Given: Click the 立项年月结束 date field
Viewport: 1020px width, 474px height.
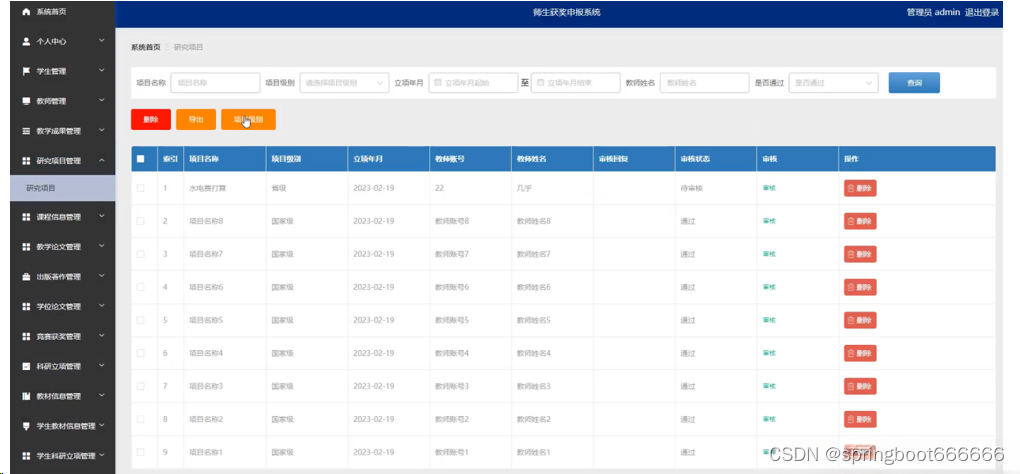Looking at the screenshot, I should (575, 83).
